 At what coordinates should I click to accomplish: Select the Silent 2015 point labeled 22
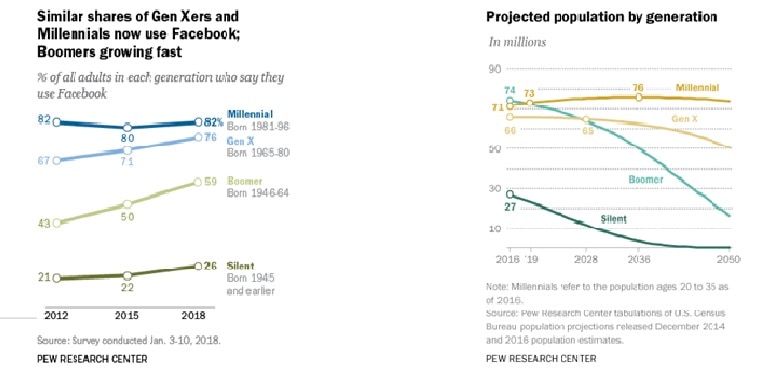(127, 275)
